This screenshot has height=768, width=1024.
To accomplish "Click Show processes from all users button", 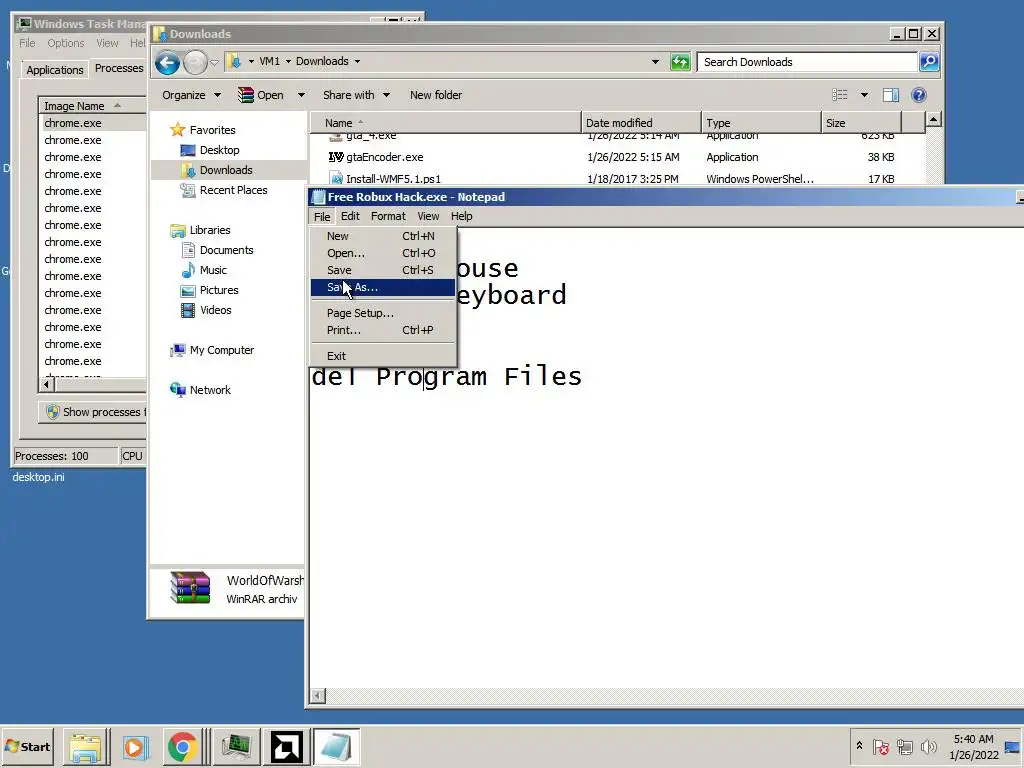I will 93,412.
